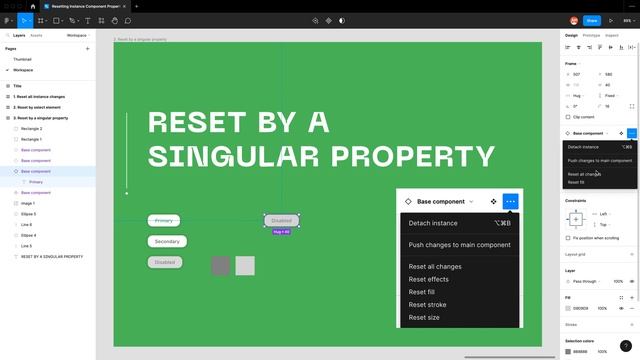Click independent corners icon

pyautogui.click(x=632, y=106)
